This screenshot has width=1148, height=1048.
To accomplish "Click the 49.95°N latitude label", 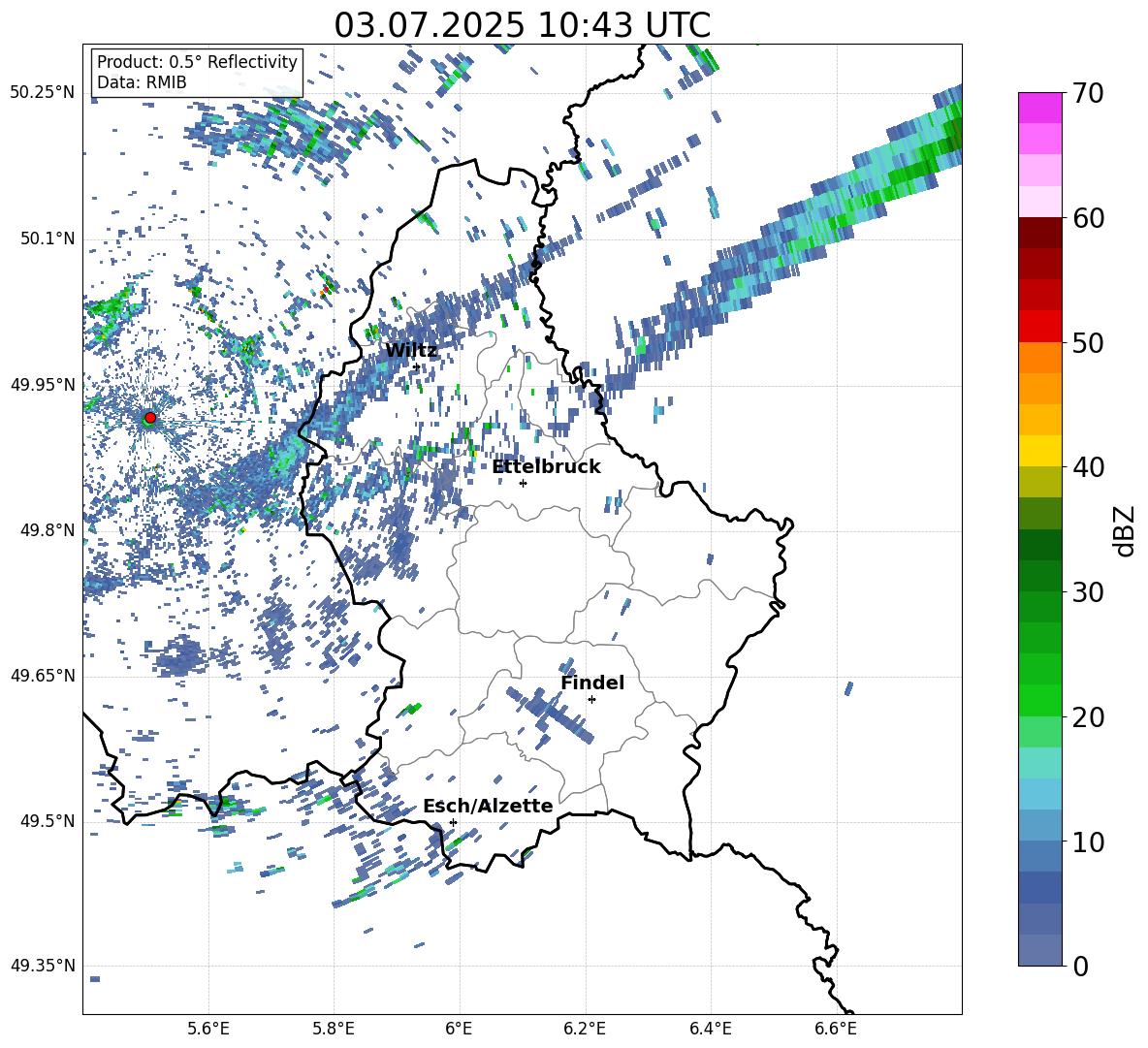I will click(42, 384).
